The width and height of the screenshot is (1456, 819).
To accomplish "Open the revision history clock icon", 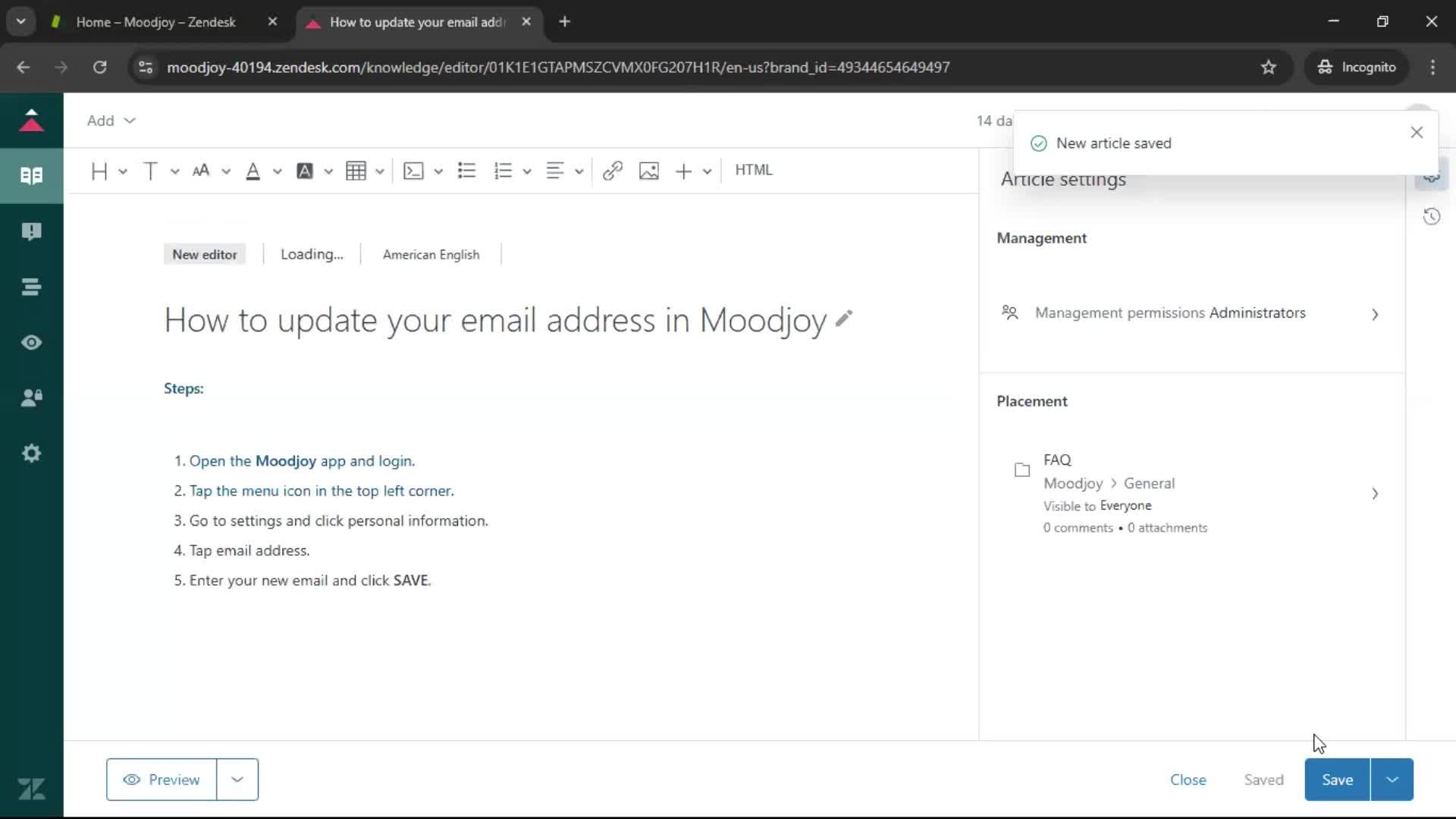I will (1432, 217).
